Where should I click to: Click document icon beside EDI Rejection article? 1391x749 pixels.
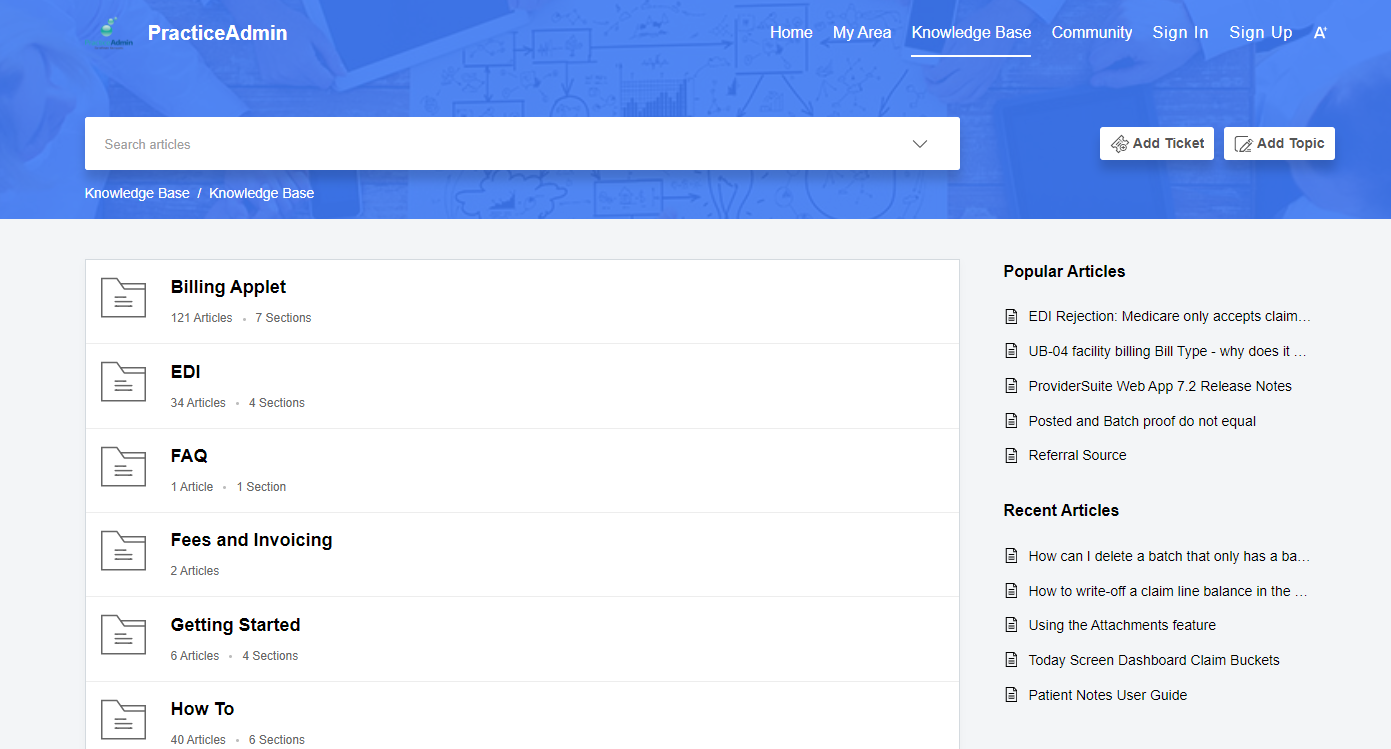coord(1011,317)
